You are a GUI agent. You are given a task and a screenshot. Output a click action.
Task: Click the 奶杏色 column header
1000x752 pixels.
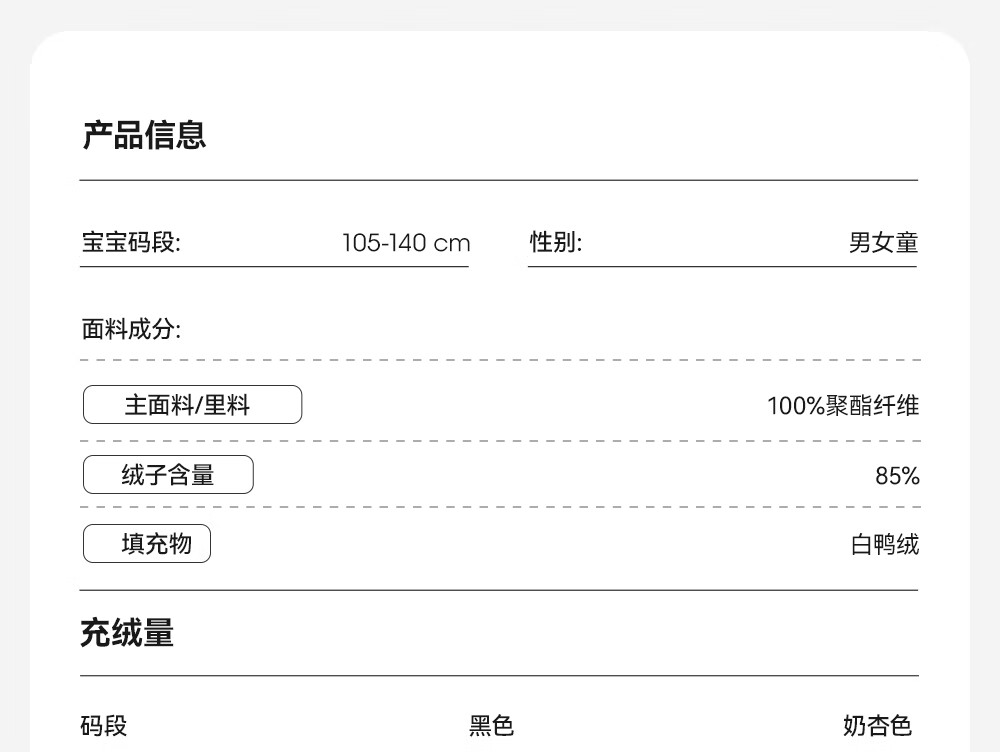click(878, 726)
